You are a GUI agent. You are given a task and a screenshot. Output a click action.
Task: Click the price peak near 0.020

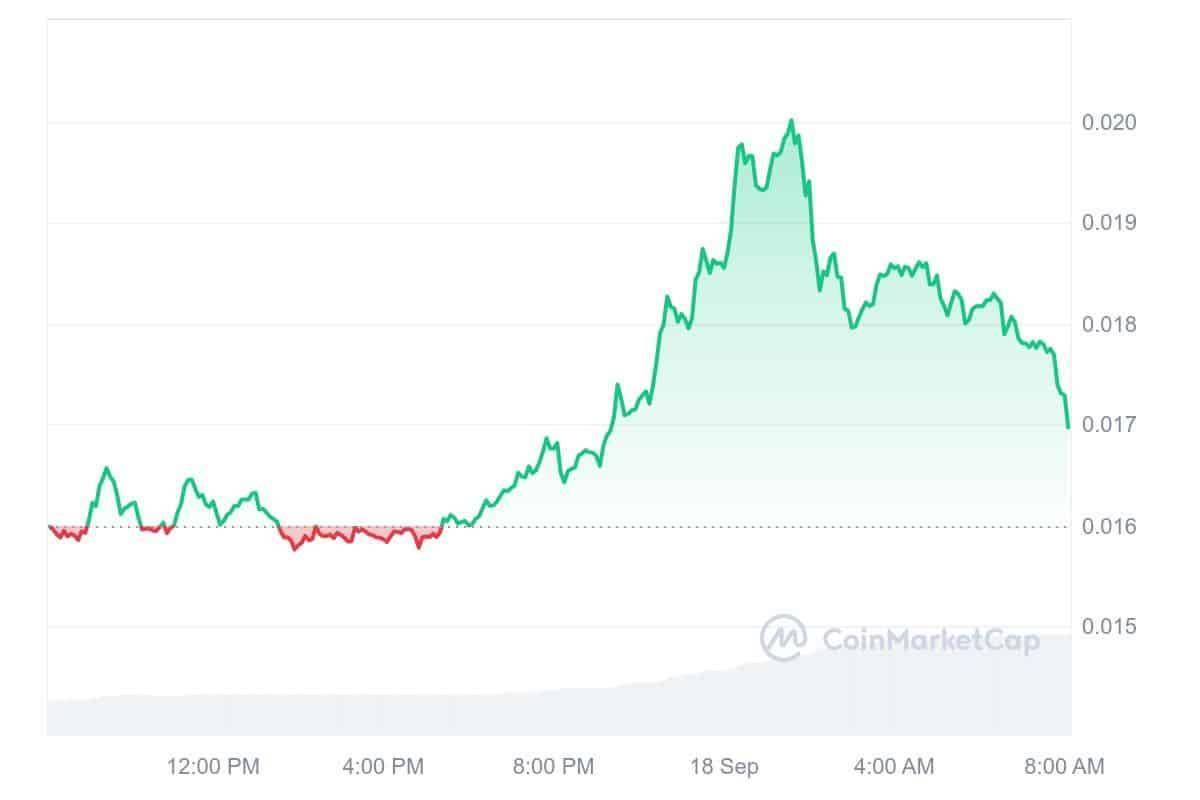click(x=791, y=121)
